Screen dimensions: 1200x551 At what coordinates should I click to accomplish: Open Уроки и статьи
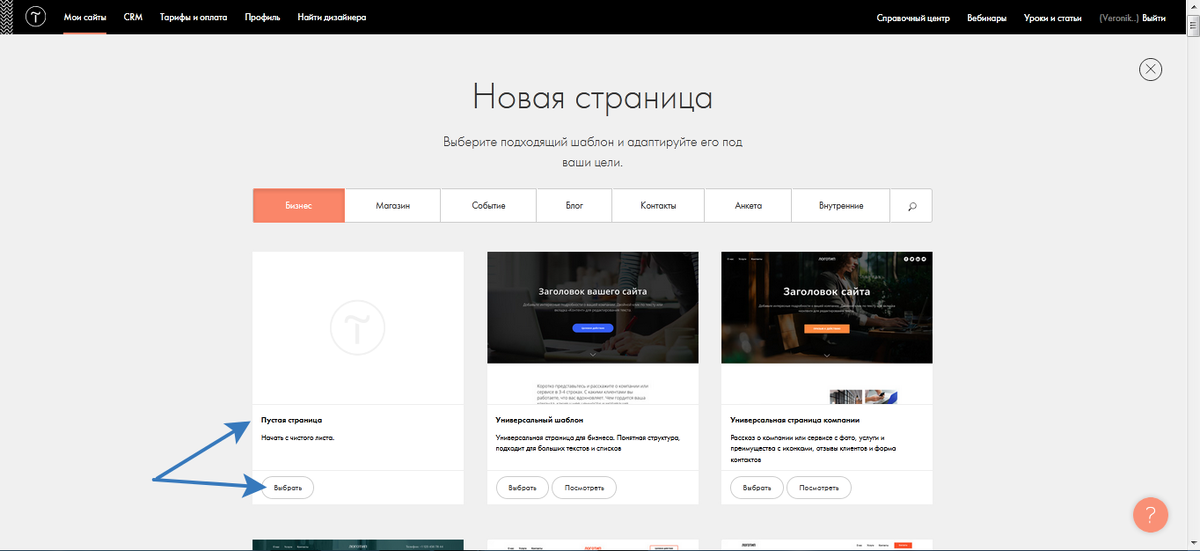[1052, 18]
